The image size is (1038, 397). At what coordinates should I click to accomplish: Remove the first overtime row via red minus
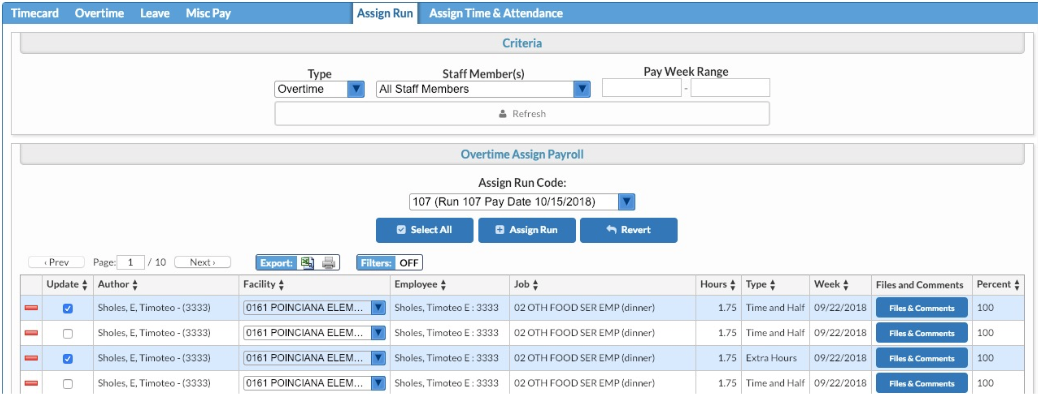click(x=31, y=308)
